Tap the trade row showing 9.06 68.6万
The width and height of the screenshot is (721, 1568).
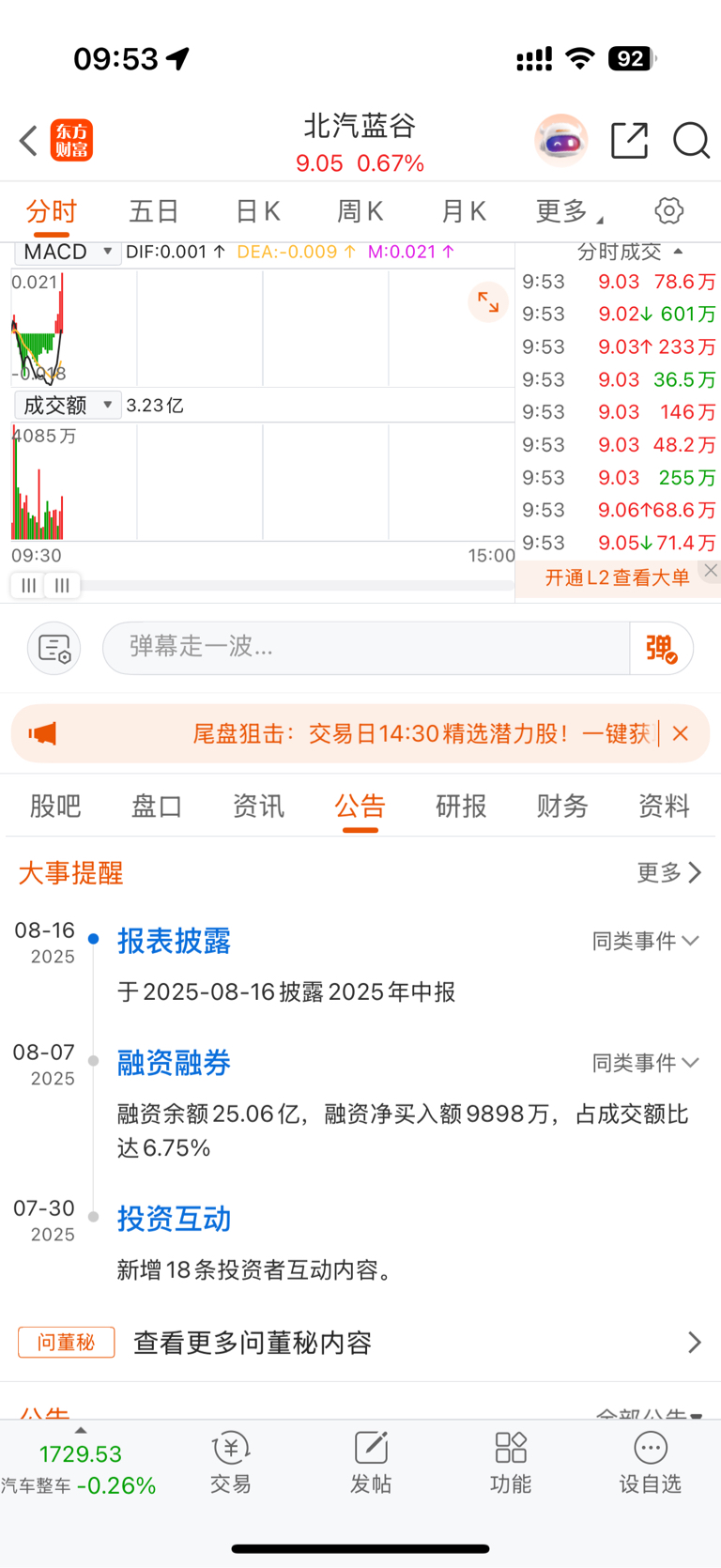[x=619, y=510]
